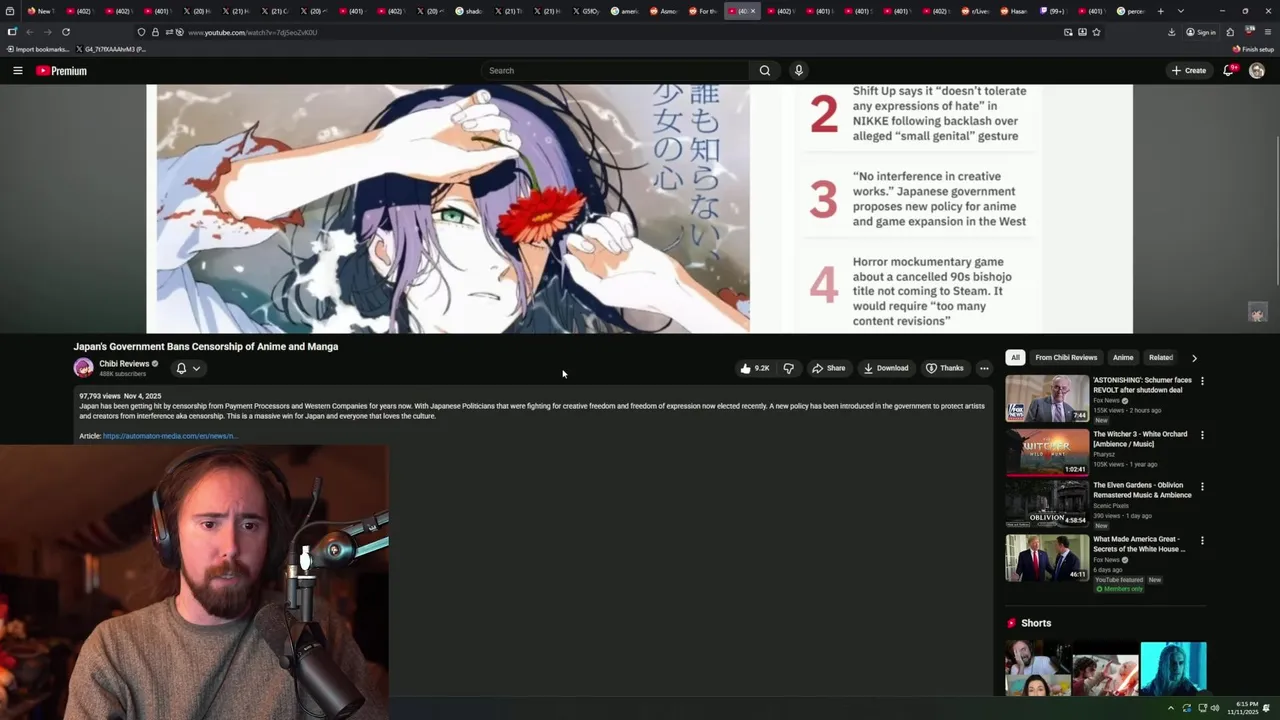Viewport: 1280px width, 720px height.
Task: Show hidden system tray icons
Action: click(1171, 708)
